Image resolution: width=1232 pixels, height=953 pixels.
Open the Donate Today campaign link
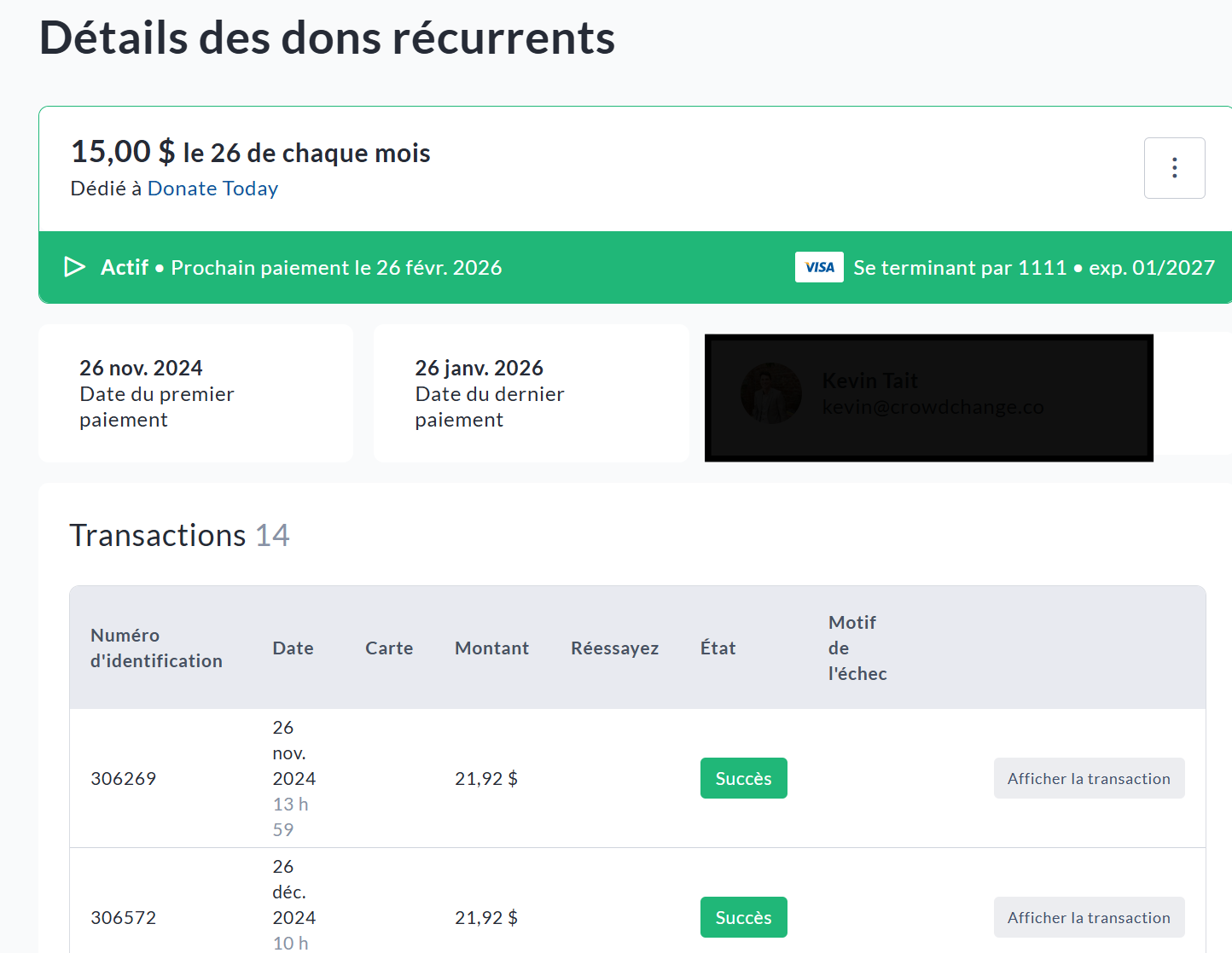(212, 189)
